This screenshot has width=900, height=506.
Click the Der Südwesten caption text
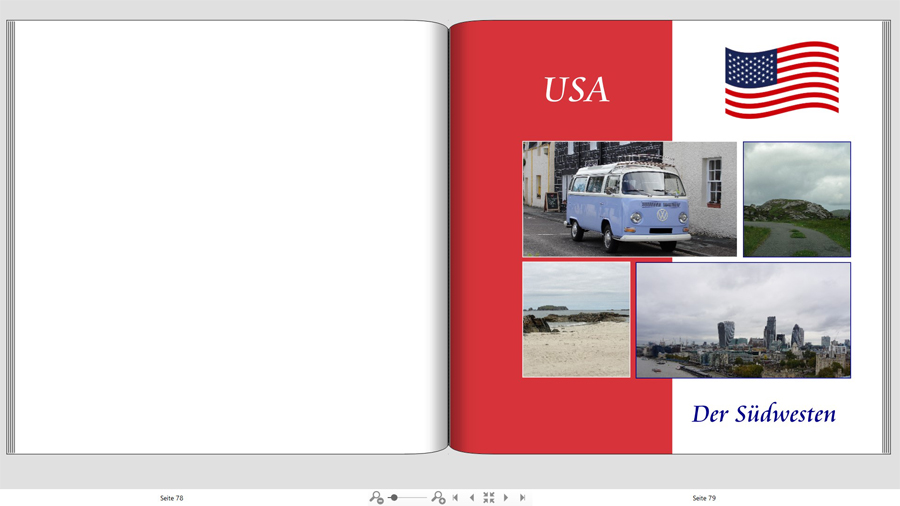tap(763, 414)
